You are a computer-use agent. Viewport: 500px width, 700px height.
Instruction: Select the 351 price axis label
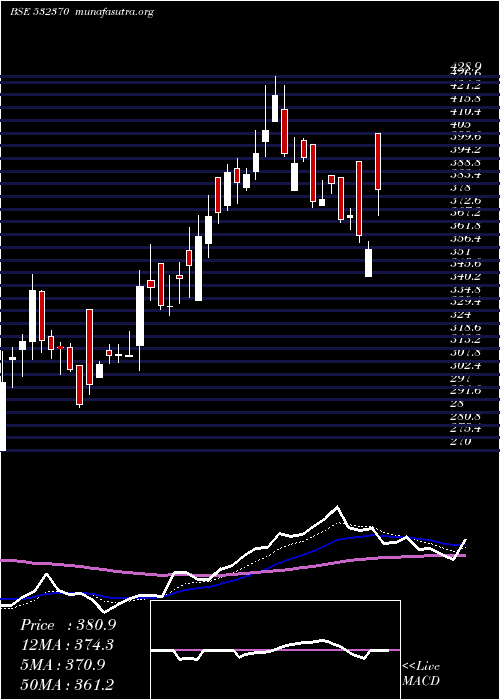(460, 251)
